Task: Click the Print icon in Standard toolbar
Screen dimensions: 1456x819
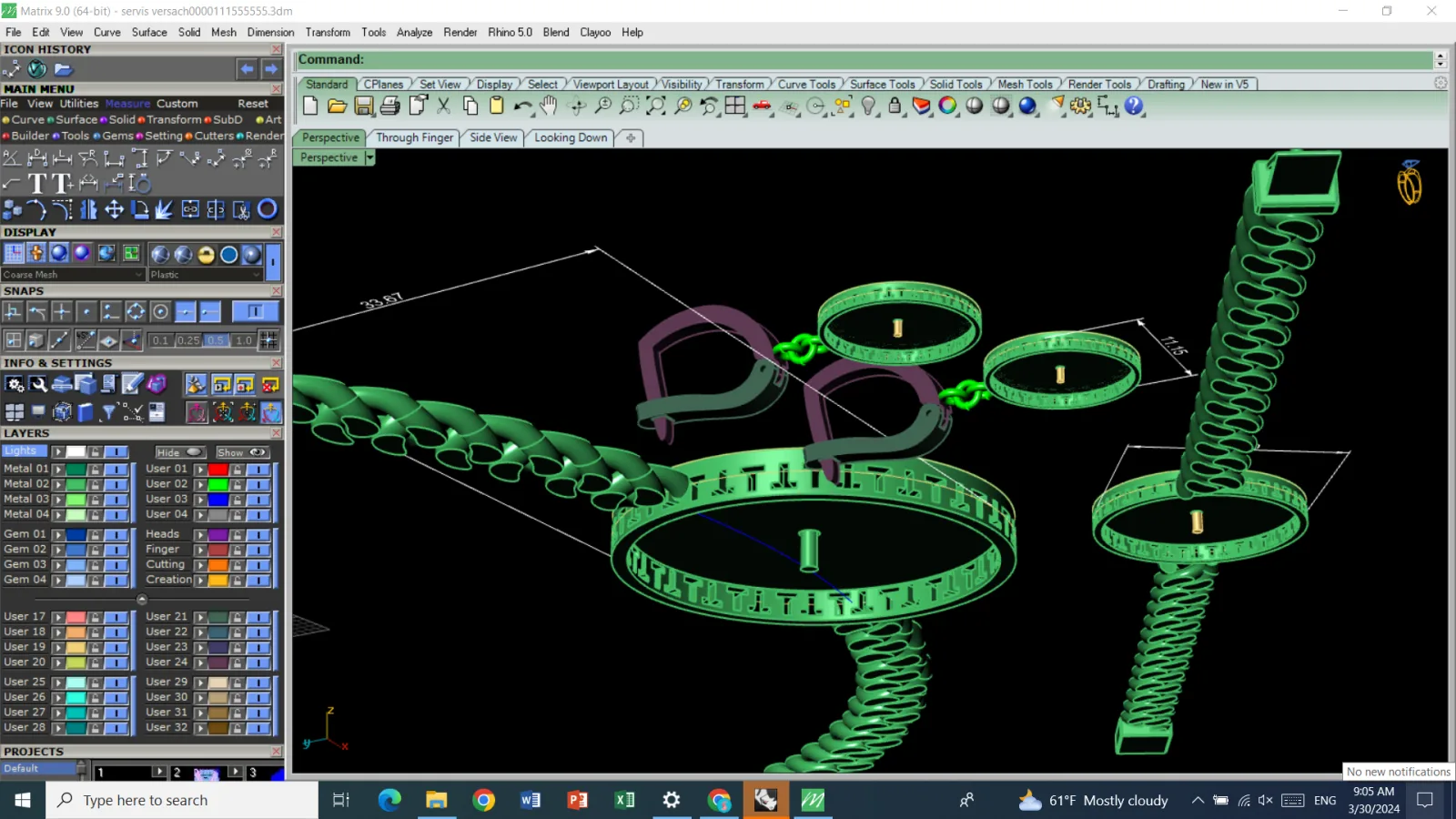Action: 390,106
